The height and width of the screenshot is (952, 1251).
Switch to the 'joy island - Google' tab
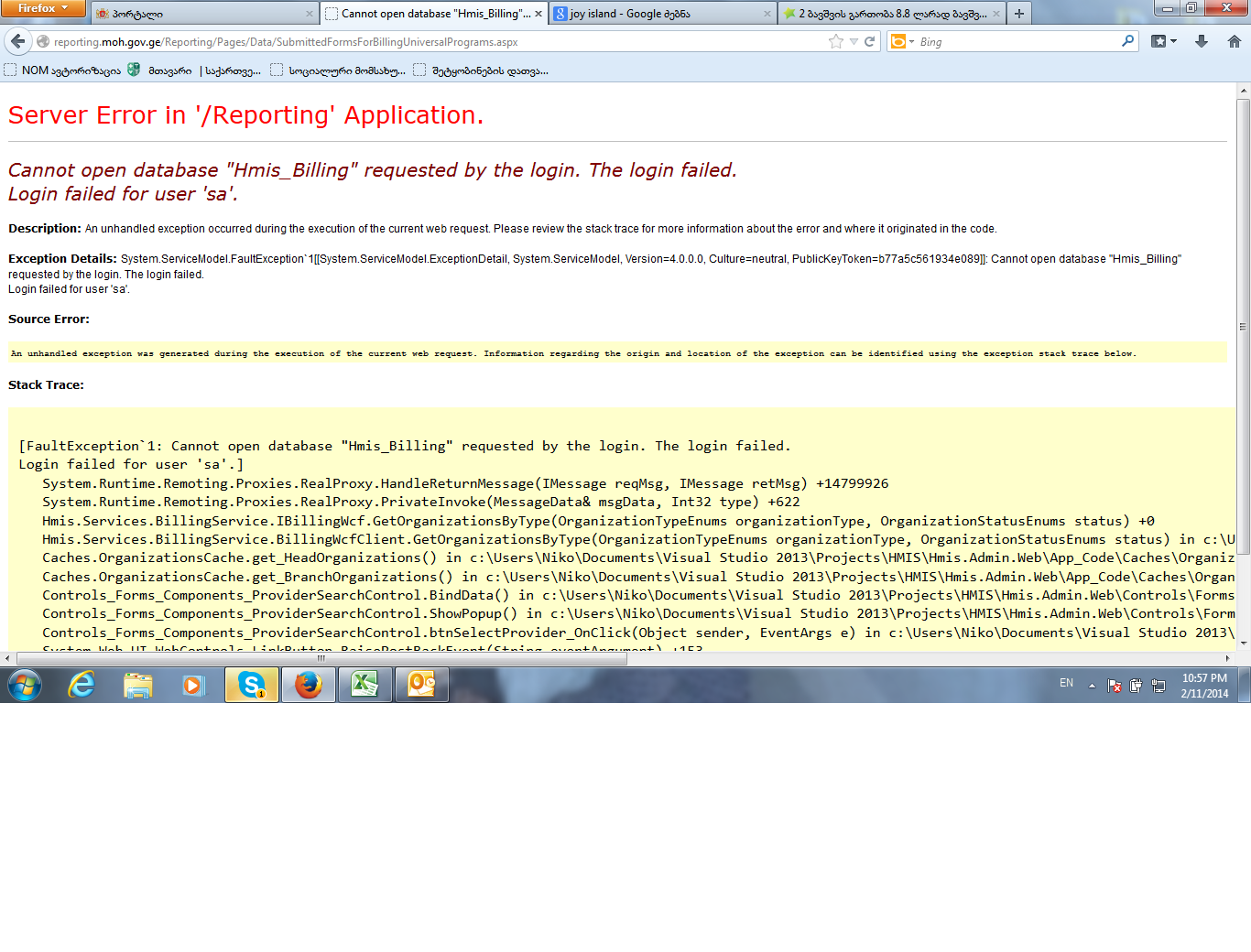[x=659, y=14]
